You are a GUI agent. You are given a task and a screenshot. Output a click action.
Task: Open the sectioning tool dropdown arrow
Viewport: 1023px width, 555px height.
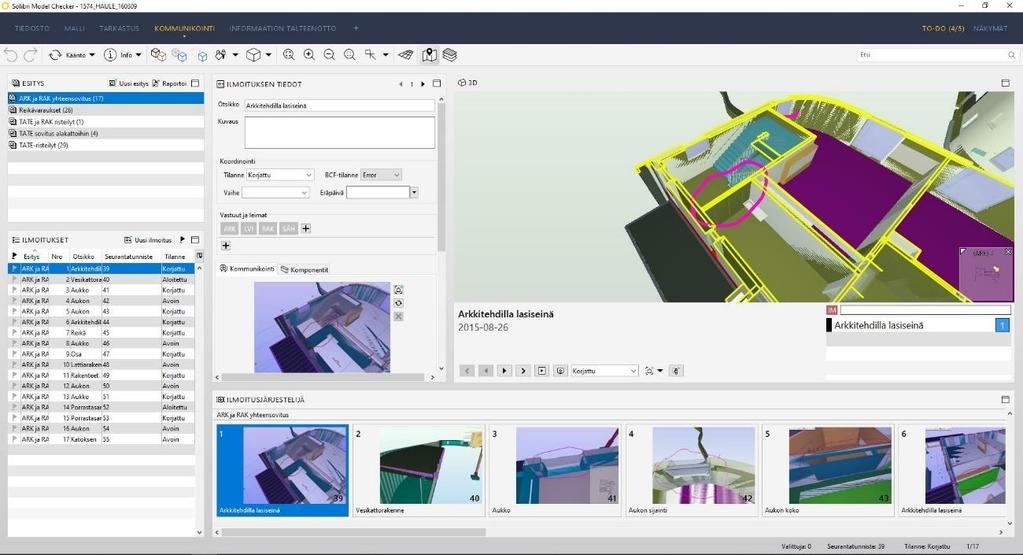386,55
